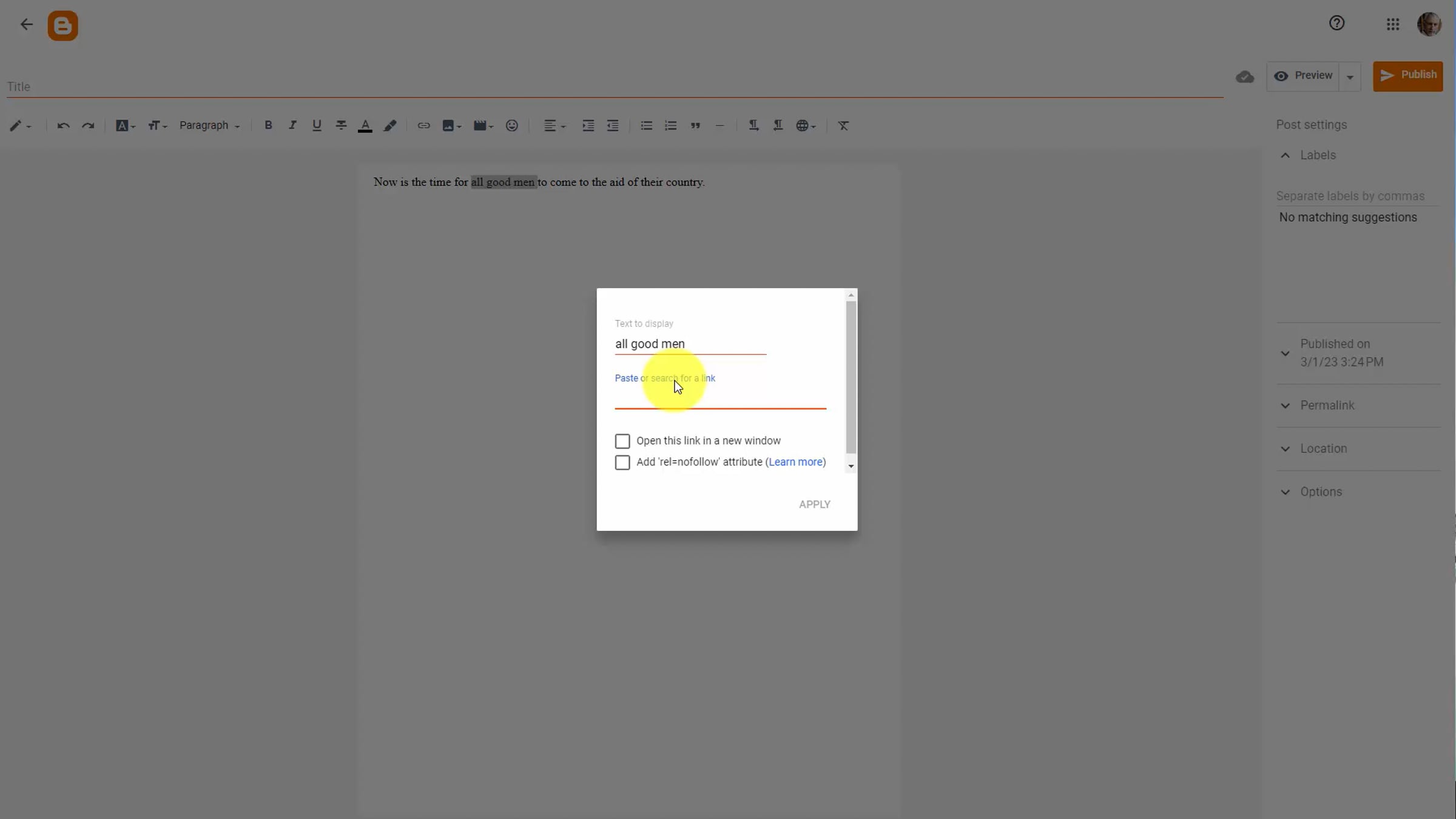Open the Paragraph style dropdown
Viewport: 1456px width, 819px height.
tap(209, 126)
